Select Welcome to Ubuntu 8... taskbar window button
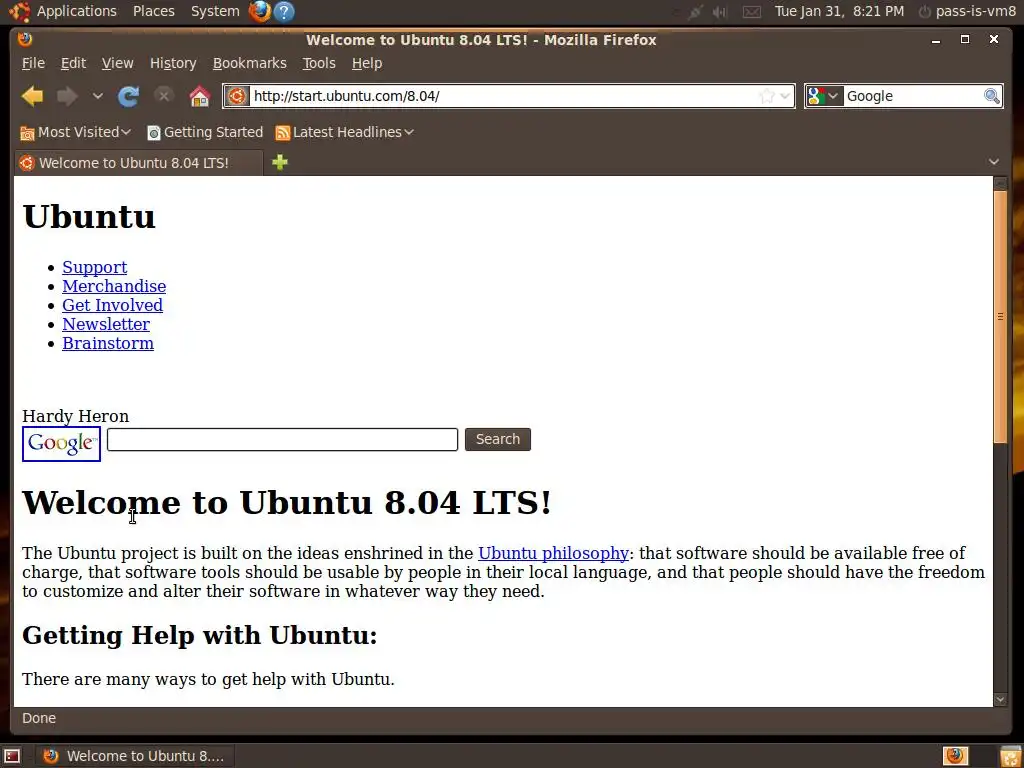Viewport: 1024px width, 768px height. pos(135,756)
